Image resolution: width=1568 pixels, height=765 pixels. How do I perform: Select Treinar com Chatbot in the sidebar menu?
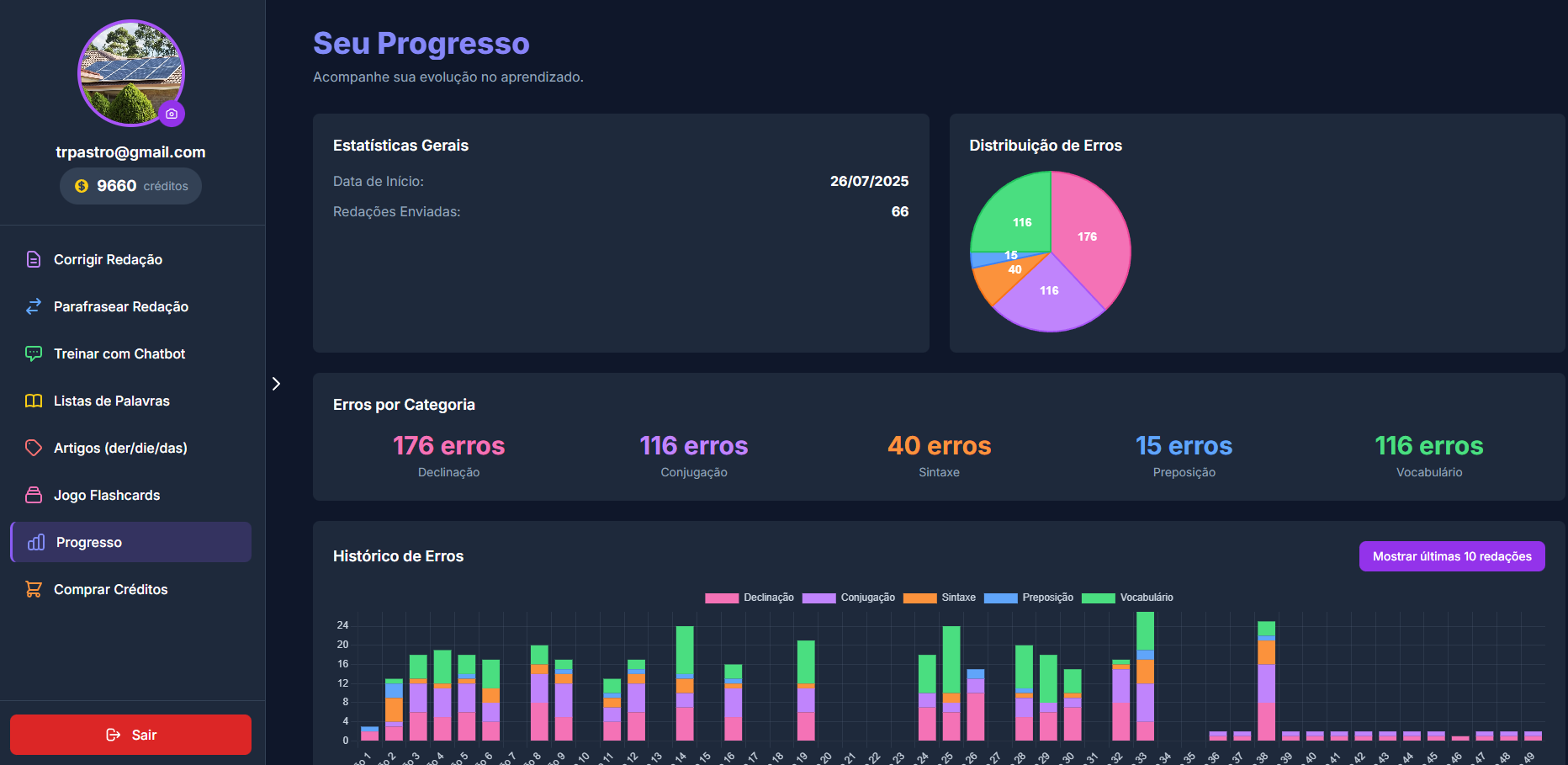[x=119, y=353]
